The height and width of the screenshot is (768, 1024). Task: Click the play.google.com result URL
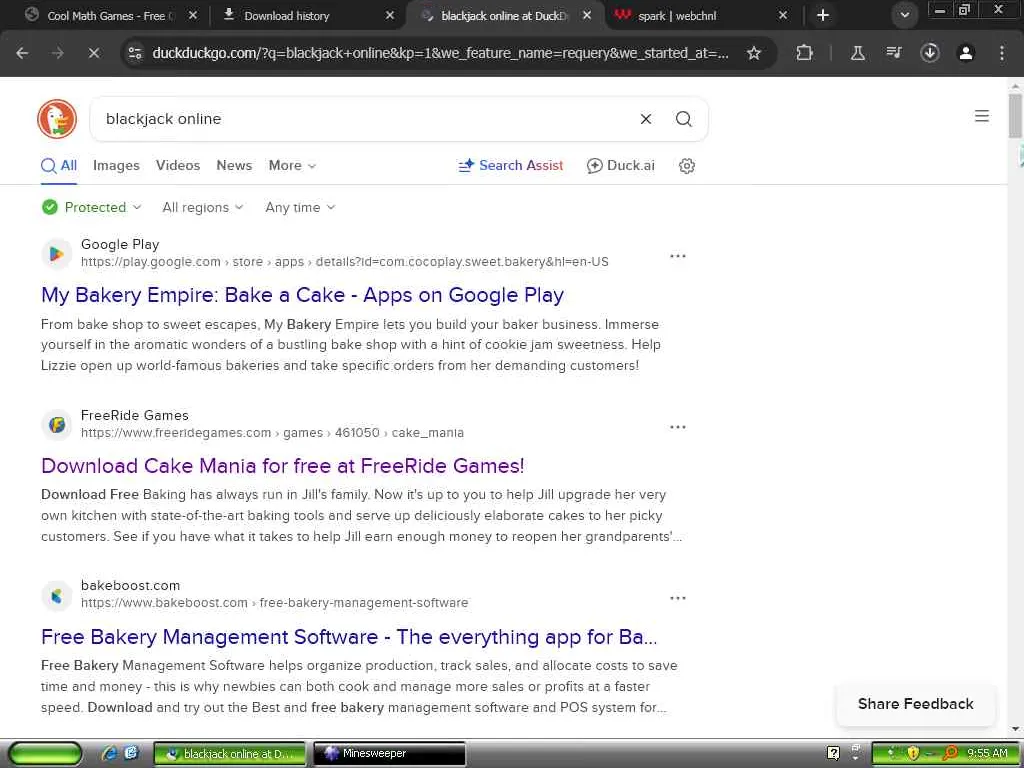point(345,262)
